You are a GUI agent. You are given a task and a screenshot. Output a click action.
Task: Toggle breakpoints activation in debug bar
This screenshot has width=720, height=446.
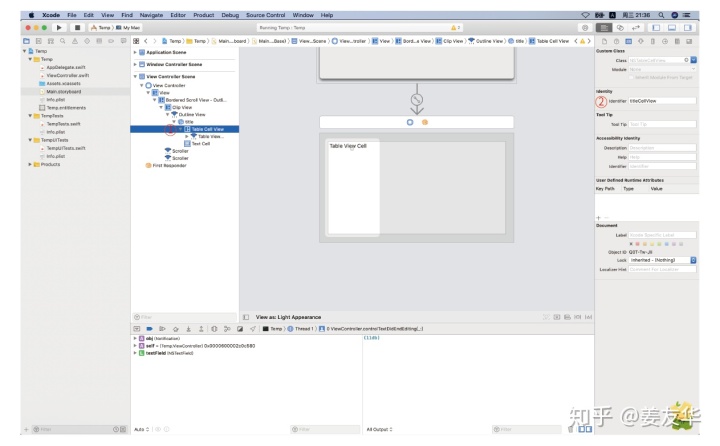tap(149, 329)
